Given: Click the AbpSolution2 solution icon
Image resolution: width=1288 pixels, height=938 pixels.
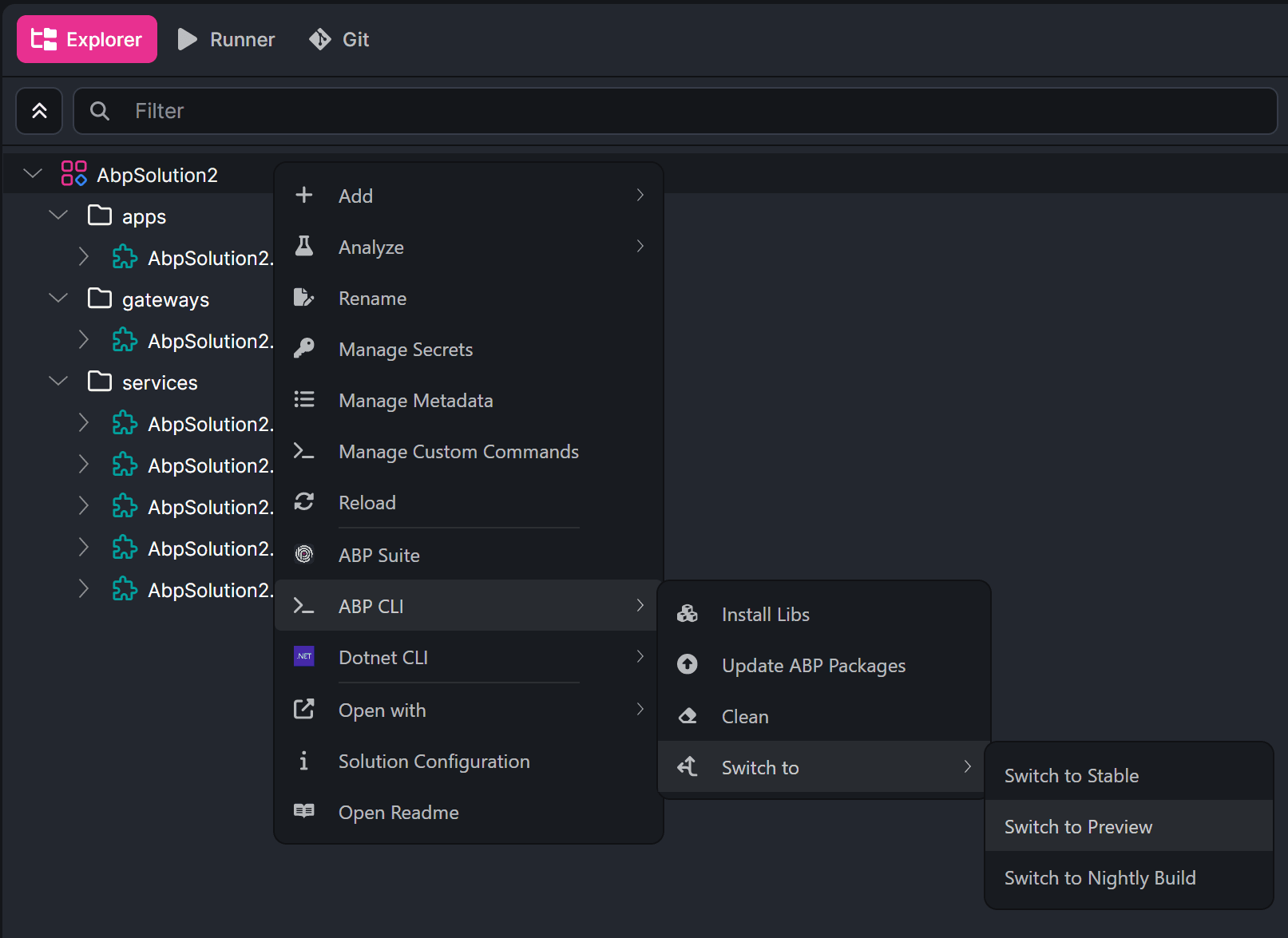Looking at the screenshot, I should 74,173.
